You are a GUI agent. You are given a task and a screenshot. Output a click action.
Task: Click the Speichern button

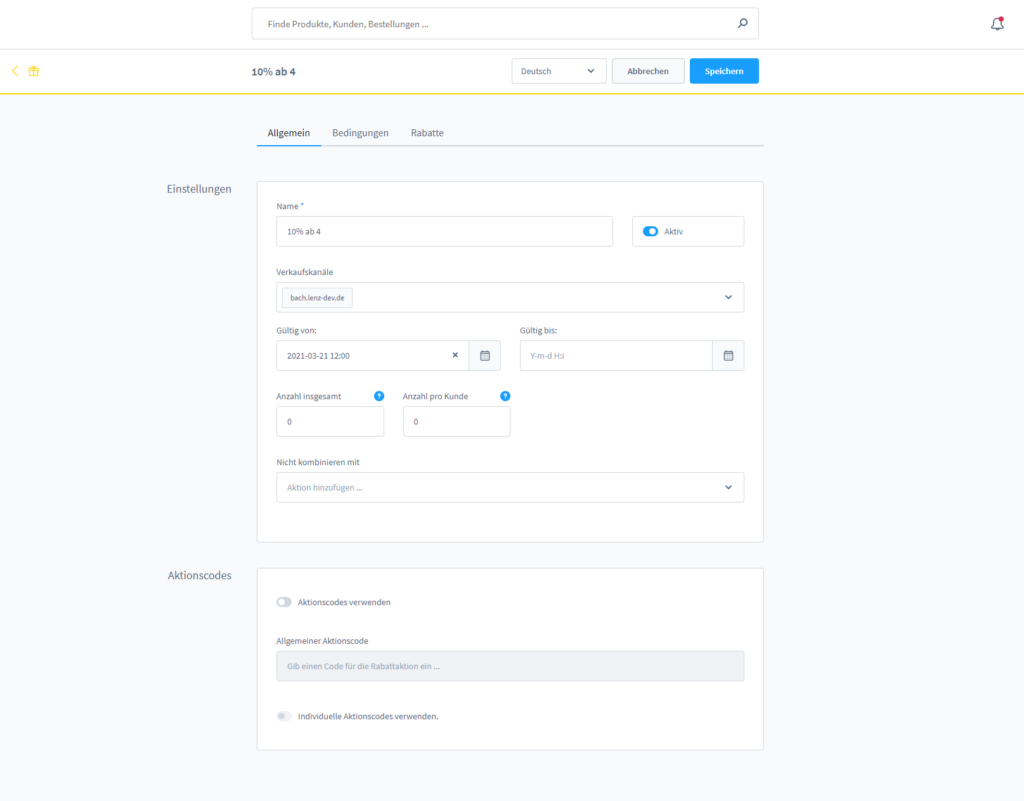tap(724, 71)
